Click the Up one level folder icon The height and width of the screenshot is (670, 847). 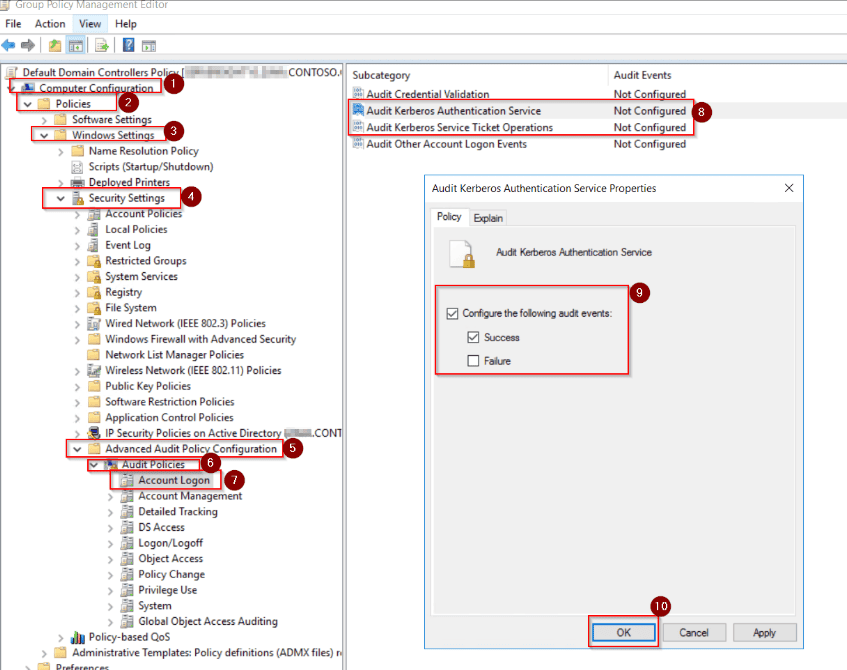point(55,45)
